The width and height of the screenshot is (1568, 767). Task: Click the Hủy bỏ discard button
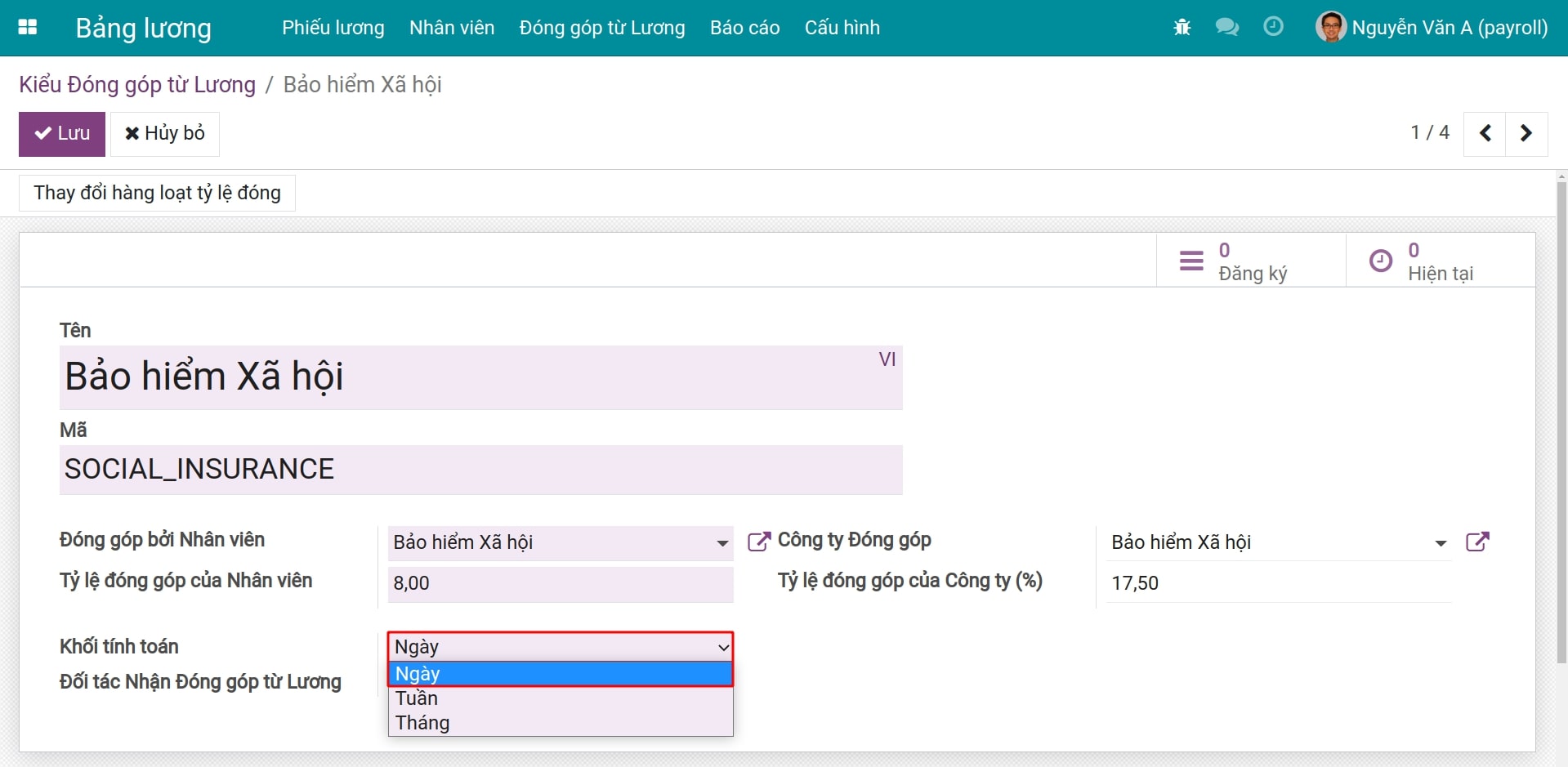pos(165,134)
